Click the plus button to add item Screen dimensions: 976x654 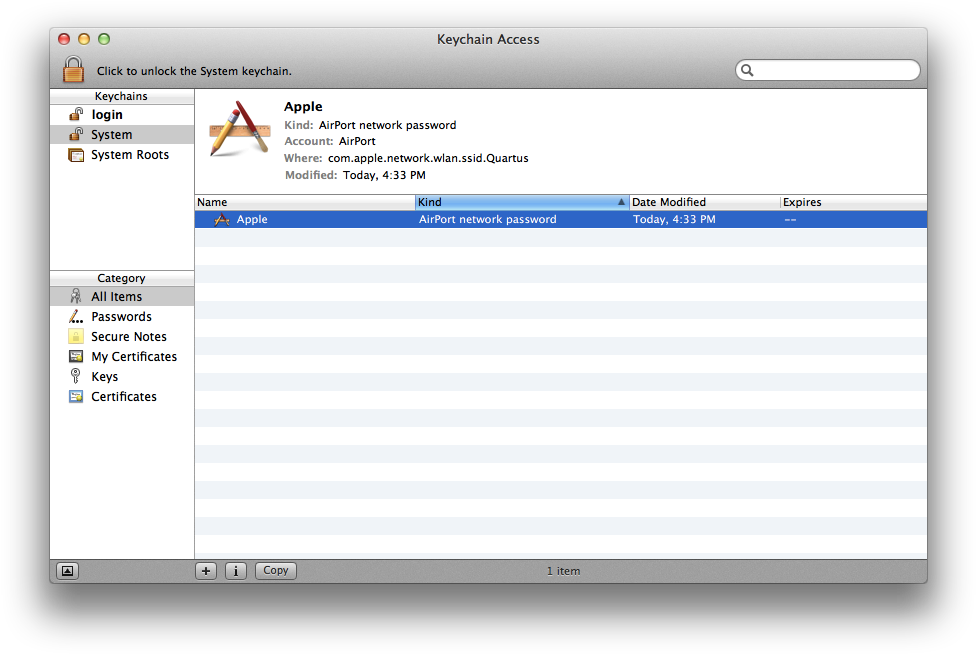pos(206,571)
